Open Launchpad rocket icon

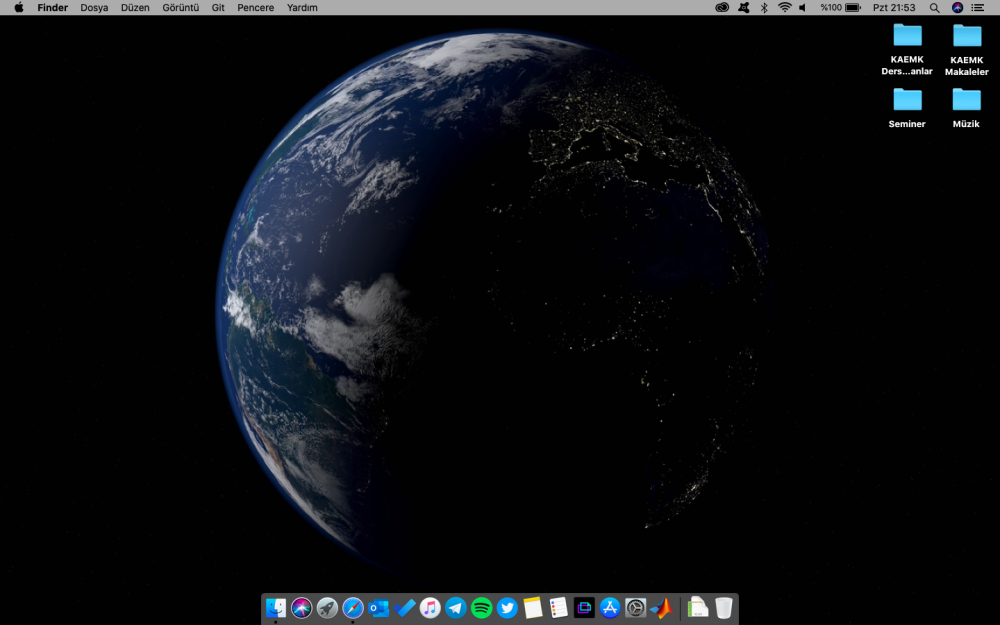pyautogui.click(x=327, y=607)
